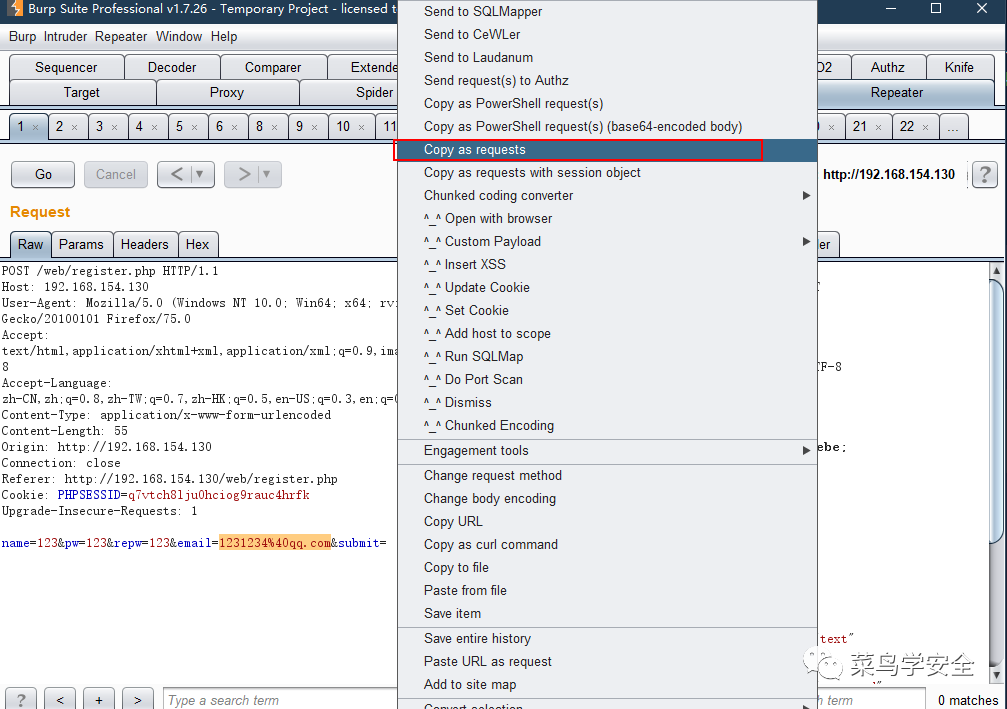Image resolution: width=1007 pixels, height=709 pixels.
Task: Open the Decoder tab
Action: point(172,67)
